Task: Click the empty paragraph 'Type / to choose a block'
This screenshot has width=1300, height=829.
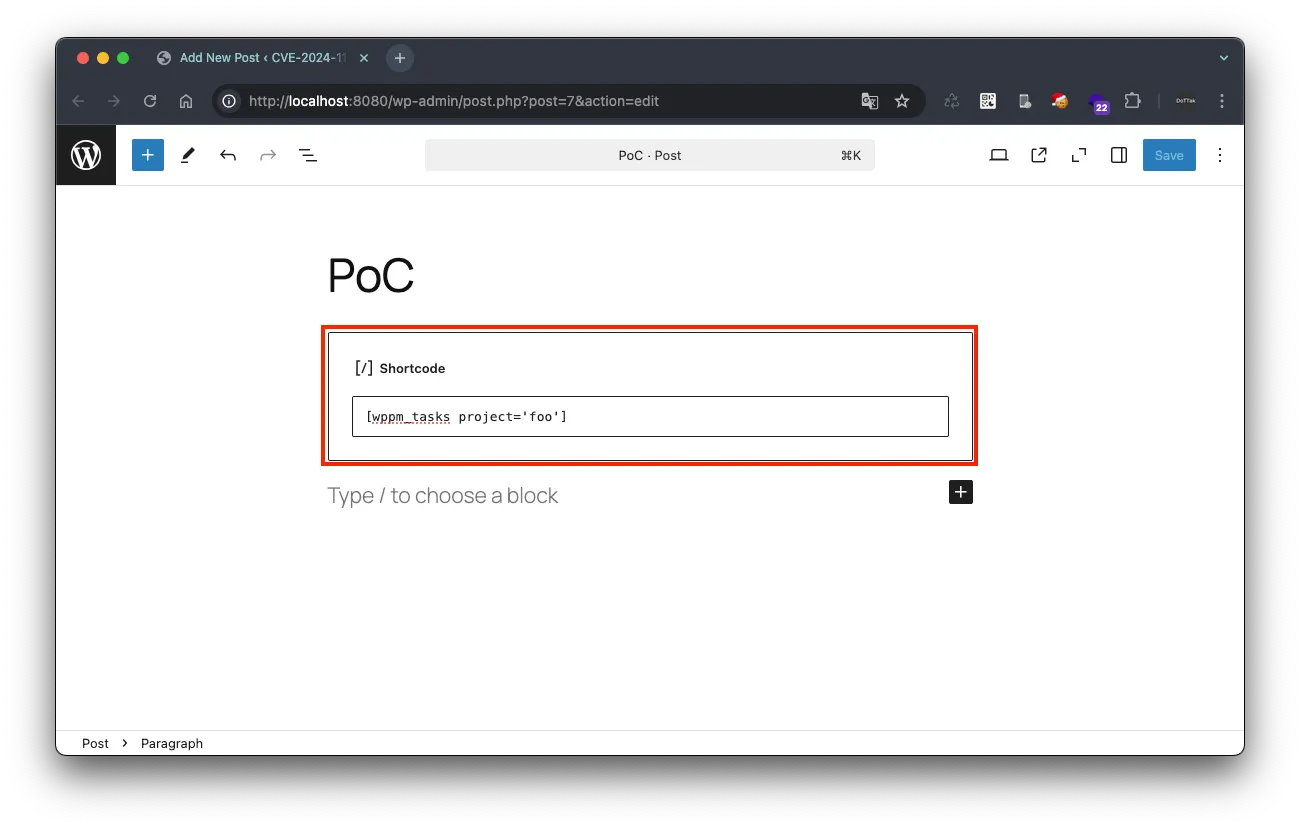Action: point(443,496)
